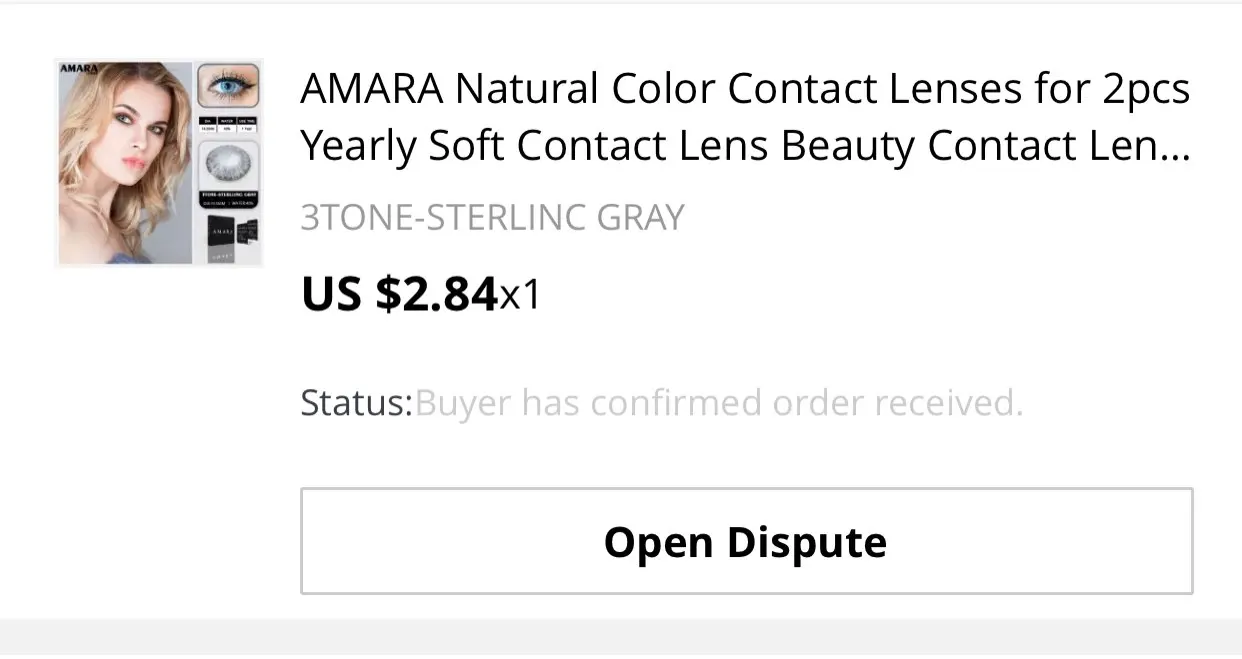Image resolution: width=1242 pixels, height=659 pixels.
Task: Click the gray divider below the order card
Action: (621, 637)
